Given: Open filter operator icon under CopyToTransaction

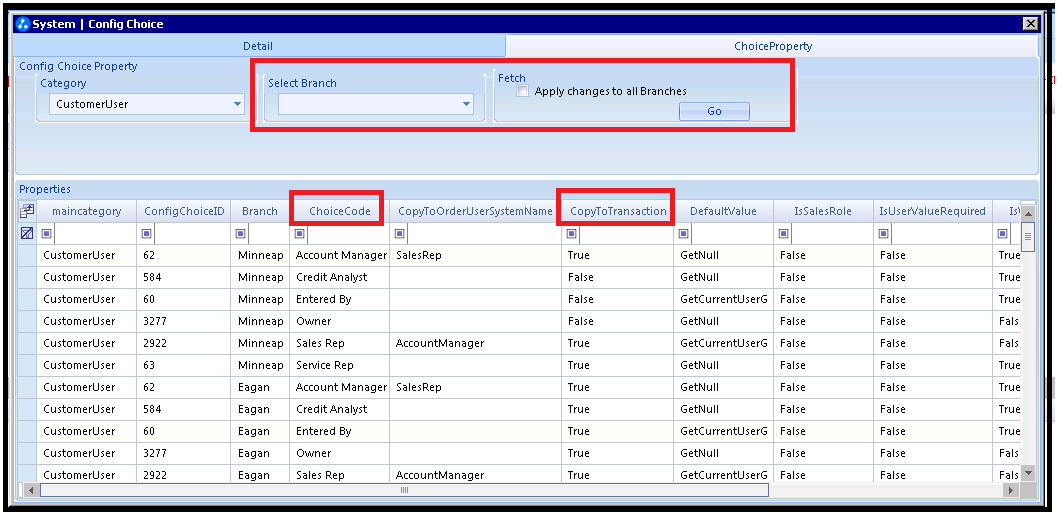Looking at the screenshot, I should [x=572, y=234].
